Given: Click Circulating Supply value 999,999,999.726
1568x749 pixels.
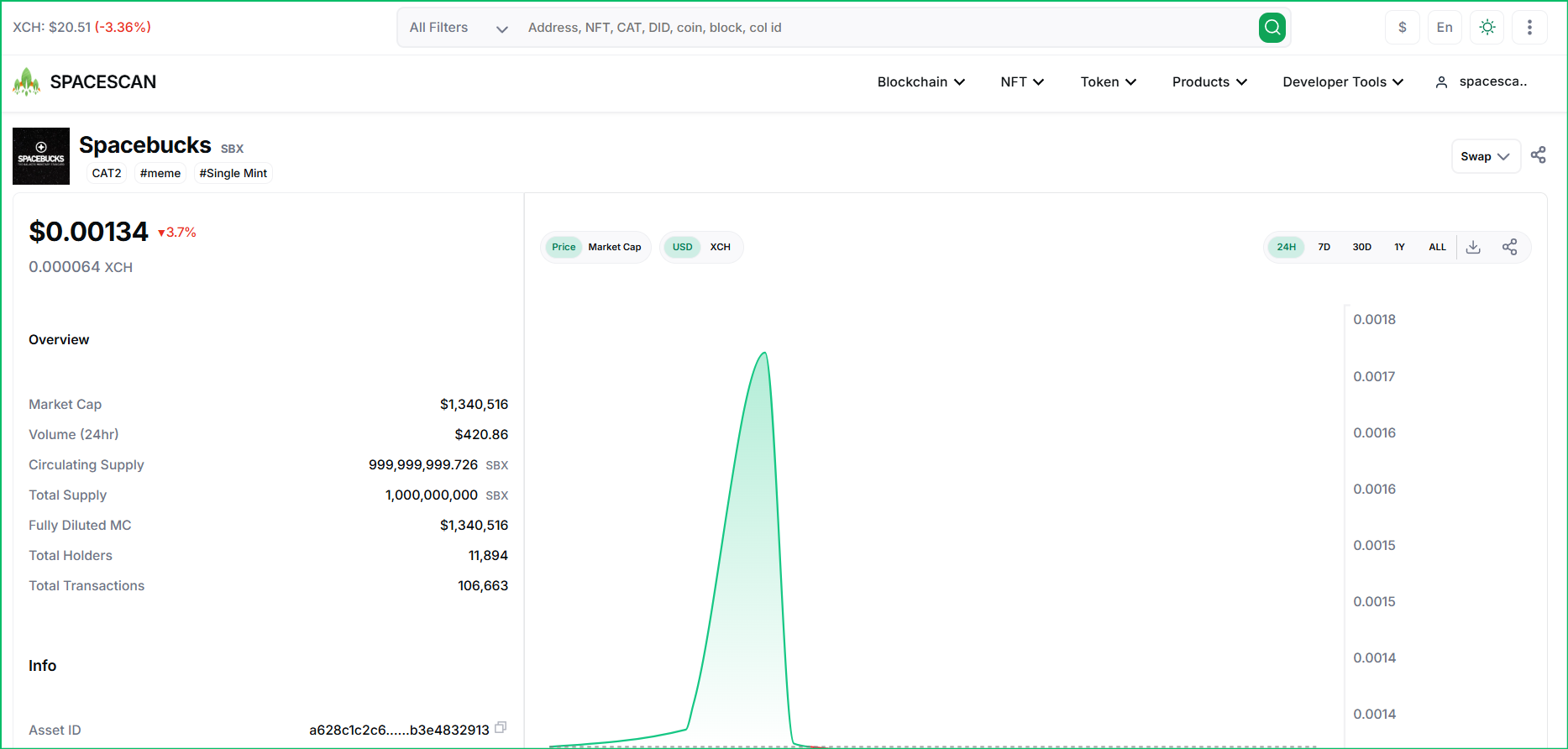Looking at the screenshot, I should tap(423, 464).
